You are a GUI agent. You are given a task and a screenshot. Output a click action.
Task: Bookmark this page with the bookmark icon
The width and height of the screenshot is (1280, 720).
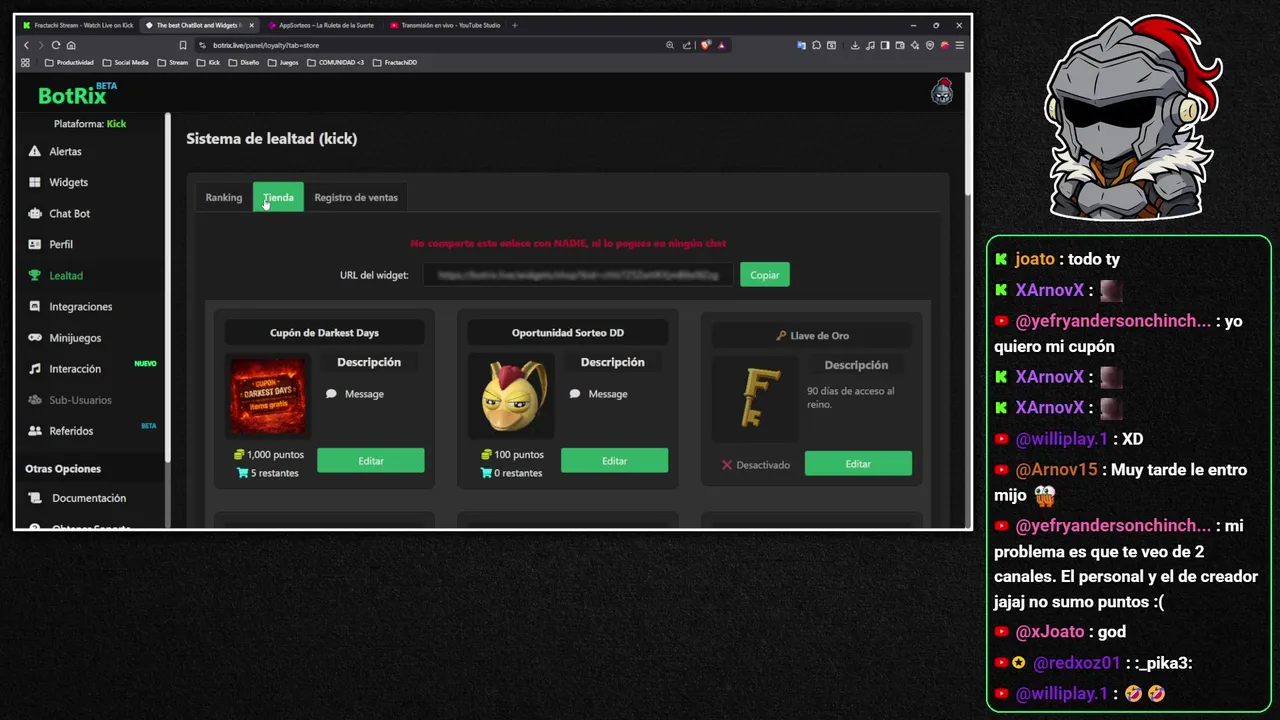tap(183, 45)
